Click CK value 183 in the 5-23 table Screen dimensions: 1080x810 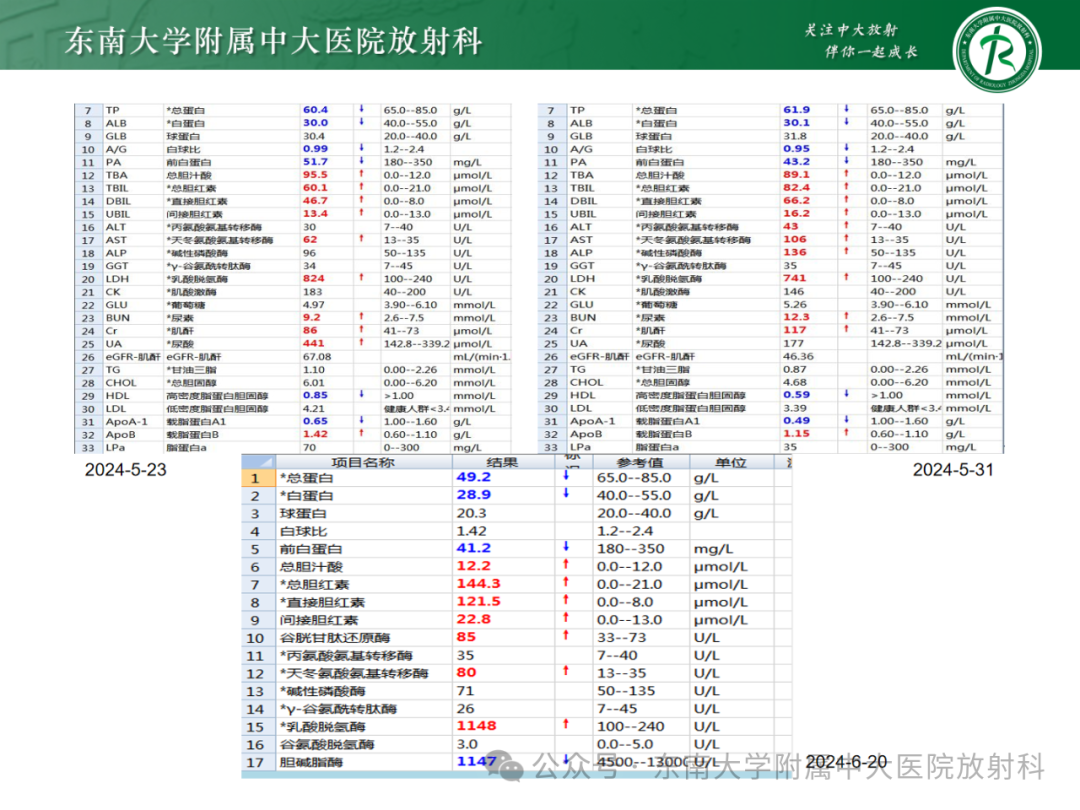pos(313,292)
